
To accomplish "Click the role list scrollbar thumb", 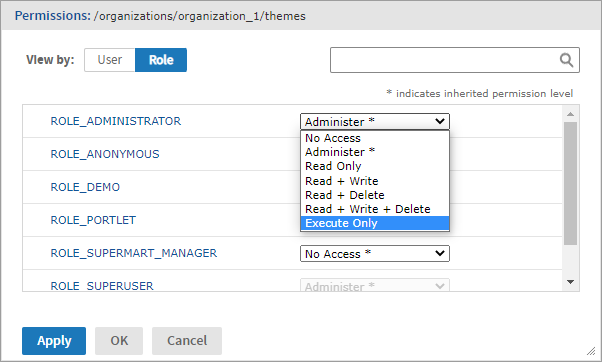I will [571, 183].
